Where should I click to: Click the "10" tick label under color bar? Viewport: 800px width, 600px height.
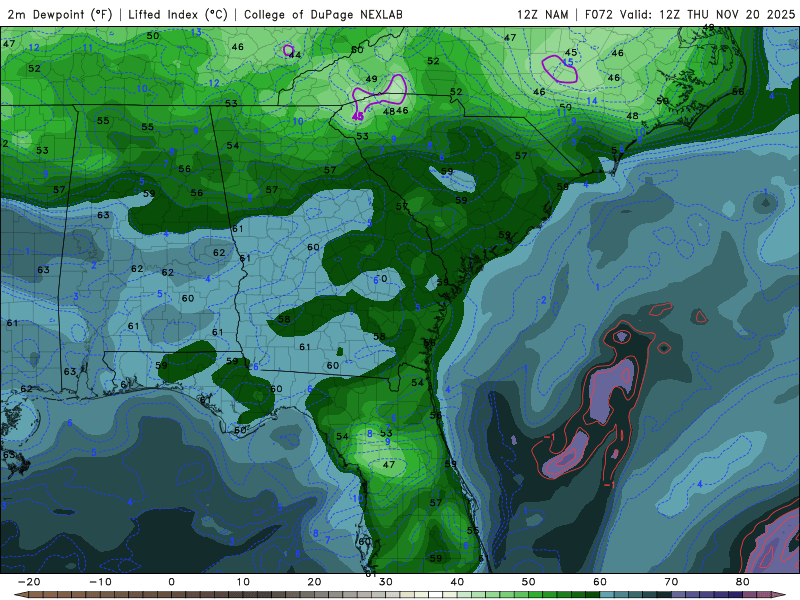click(x=243, y=582)
